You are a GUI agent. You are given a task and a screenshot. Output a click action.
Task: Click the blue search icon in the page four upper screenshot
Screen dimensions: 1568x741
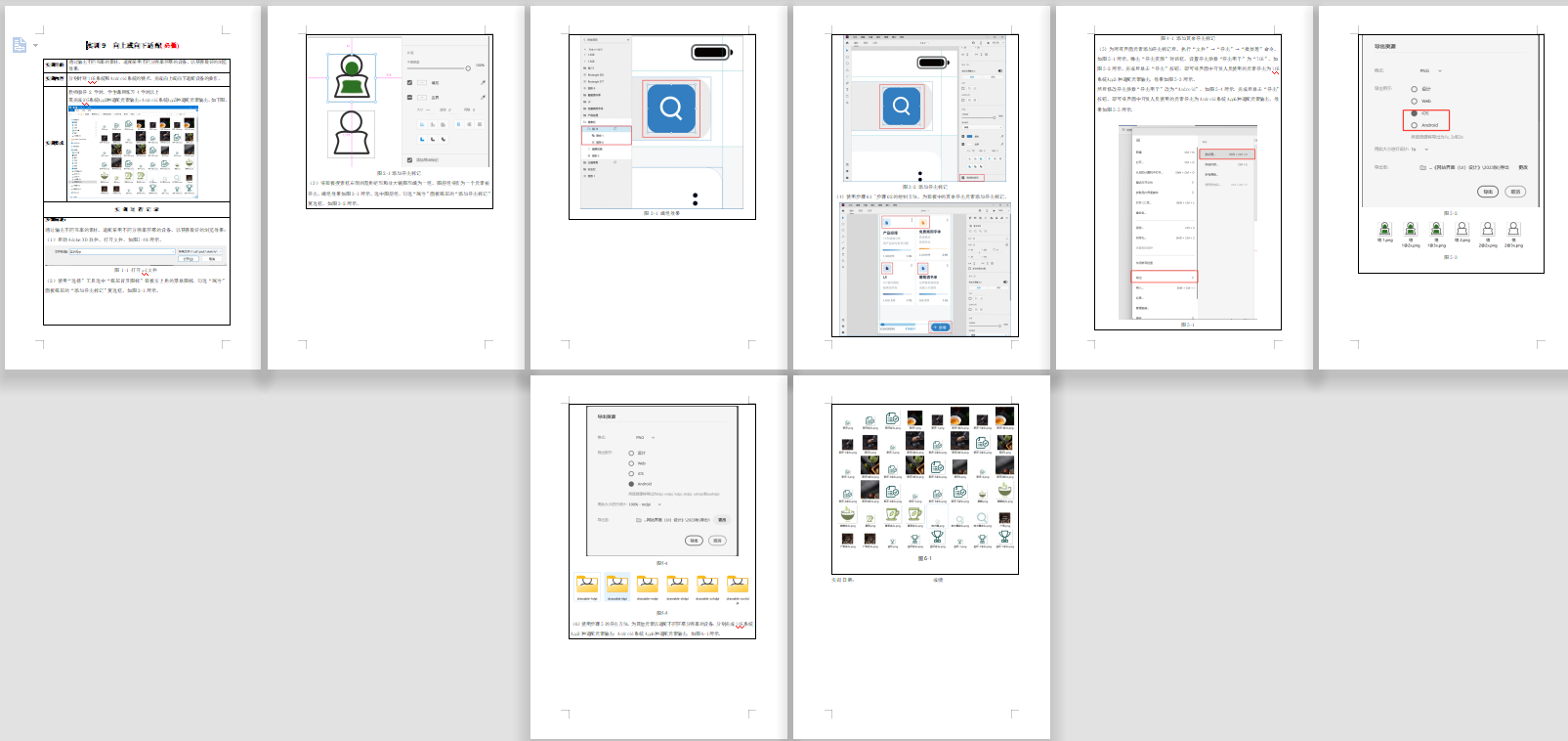tap(902, 106)
